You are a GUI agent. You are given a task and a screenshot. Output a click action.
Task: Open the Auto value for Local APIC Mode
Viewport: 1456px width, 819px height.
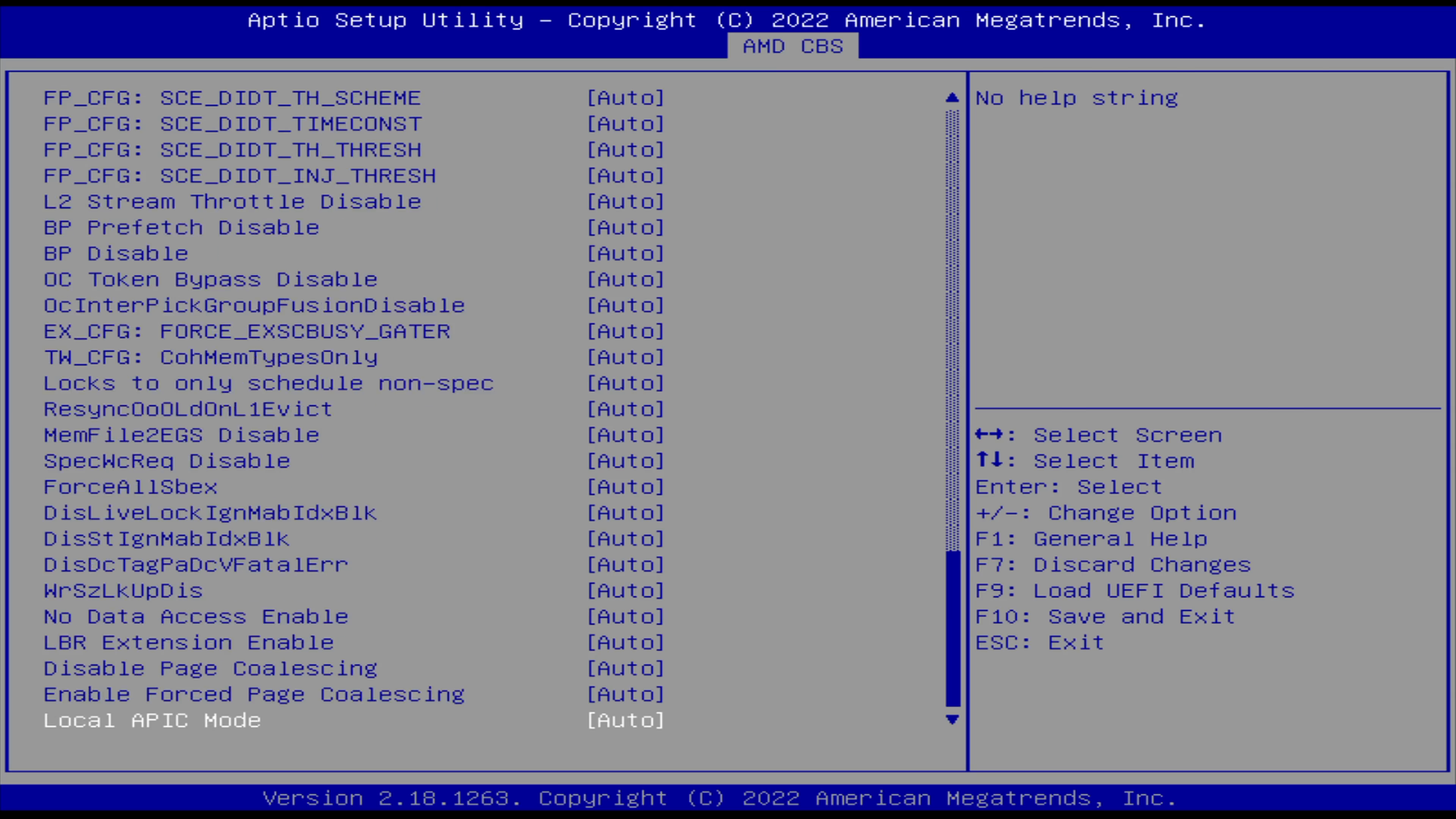coord(626,721)
